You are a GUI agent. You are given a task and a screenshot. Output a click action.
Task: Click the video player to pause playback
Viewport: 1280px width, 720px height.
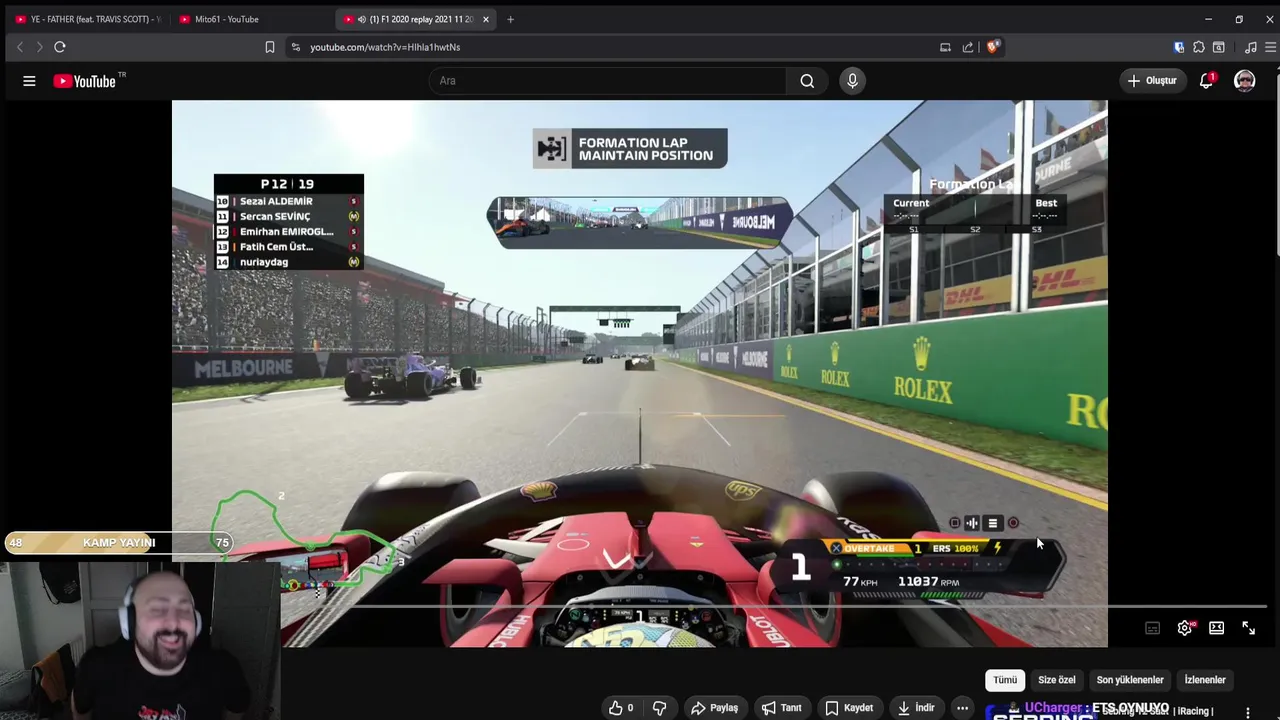tap(640, 373)
